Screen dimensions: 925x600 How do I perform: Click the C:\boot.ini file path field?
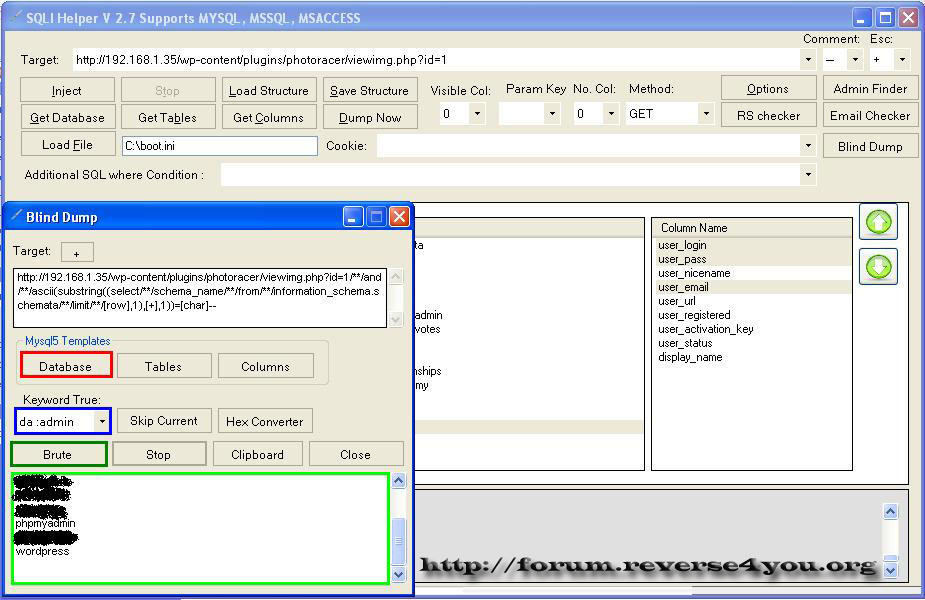[219, 146]
